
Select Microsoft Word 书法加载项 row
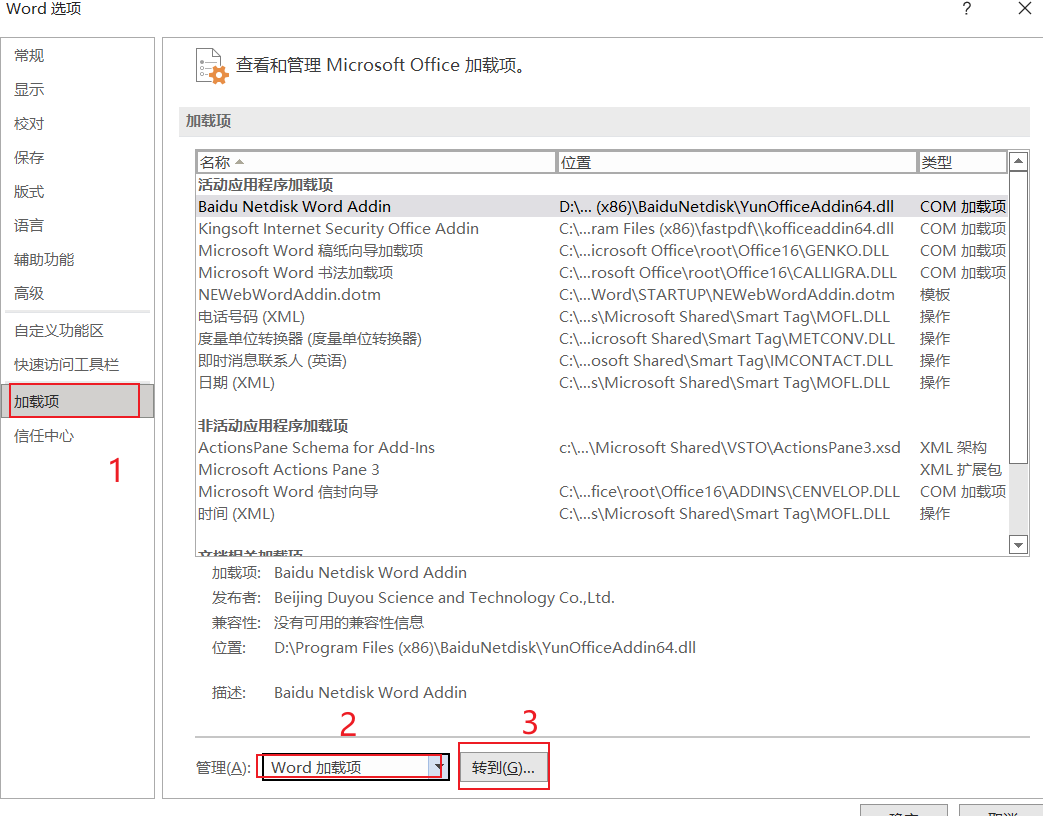tap(602, 272)
